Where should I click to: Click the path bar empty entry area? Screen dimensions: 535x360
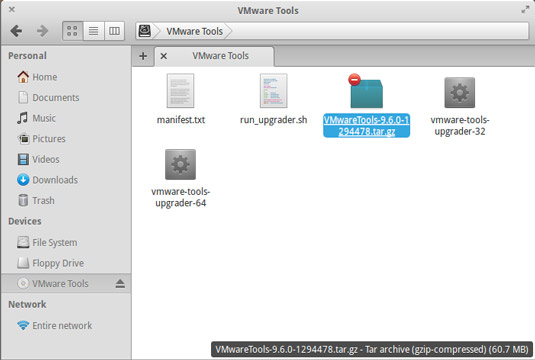[x=379, y=31]
